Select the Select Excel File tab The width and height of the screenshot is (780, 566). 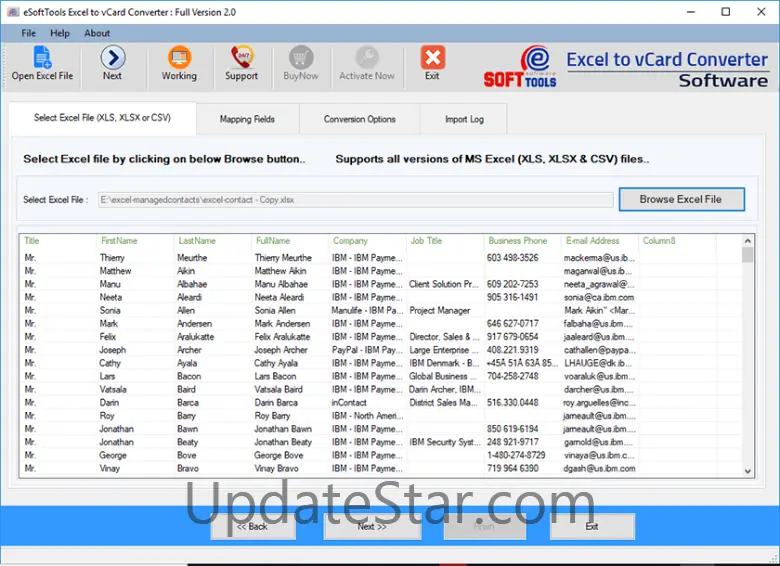tap(102, 118)
